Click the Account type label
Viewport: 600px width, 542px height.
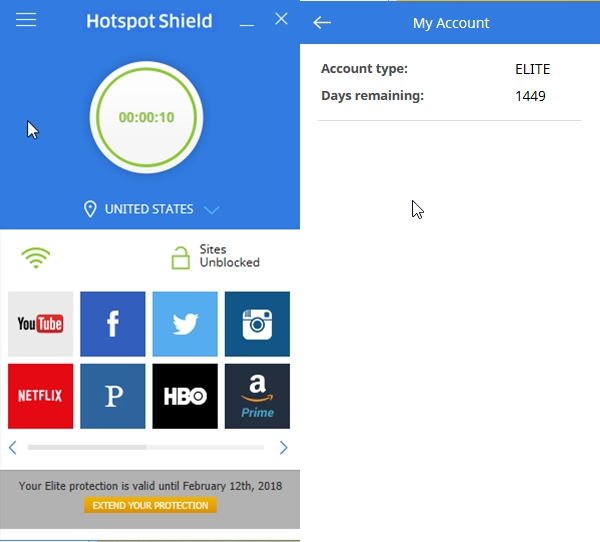pyautogui.click(x=364, y=69)
